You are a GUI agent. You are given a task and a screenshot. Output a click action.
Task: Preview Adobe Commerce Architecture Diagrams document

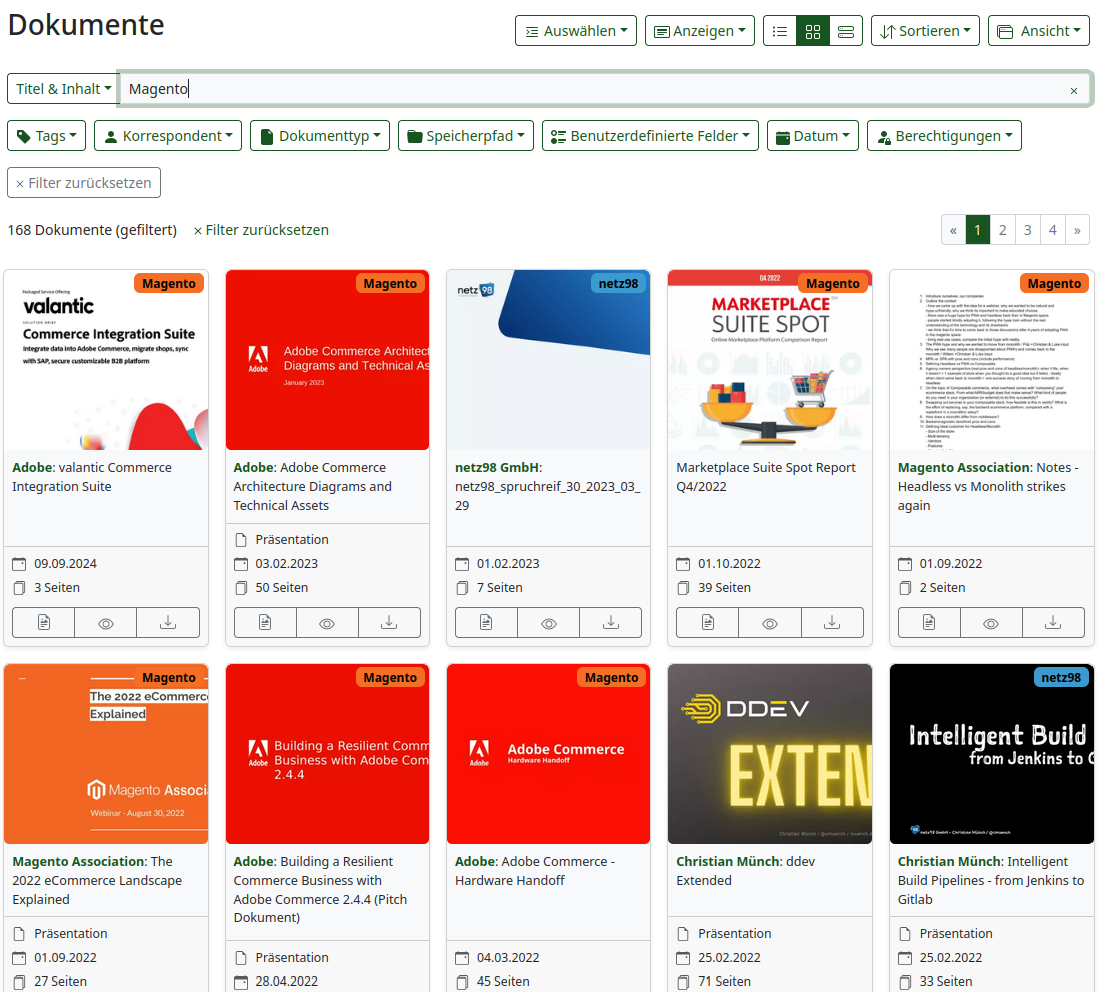(327, 623)
